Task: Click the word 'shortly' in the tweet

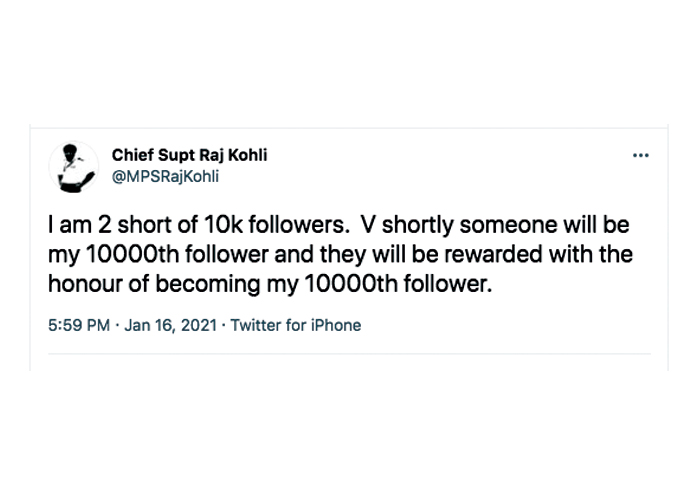Action: point(418,225)
